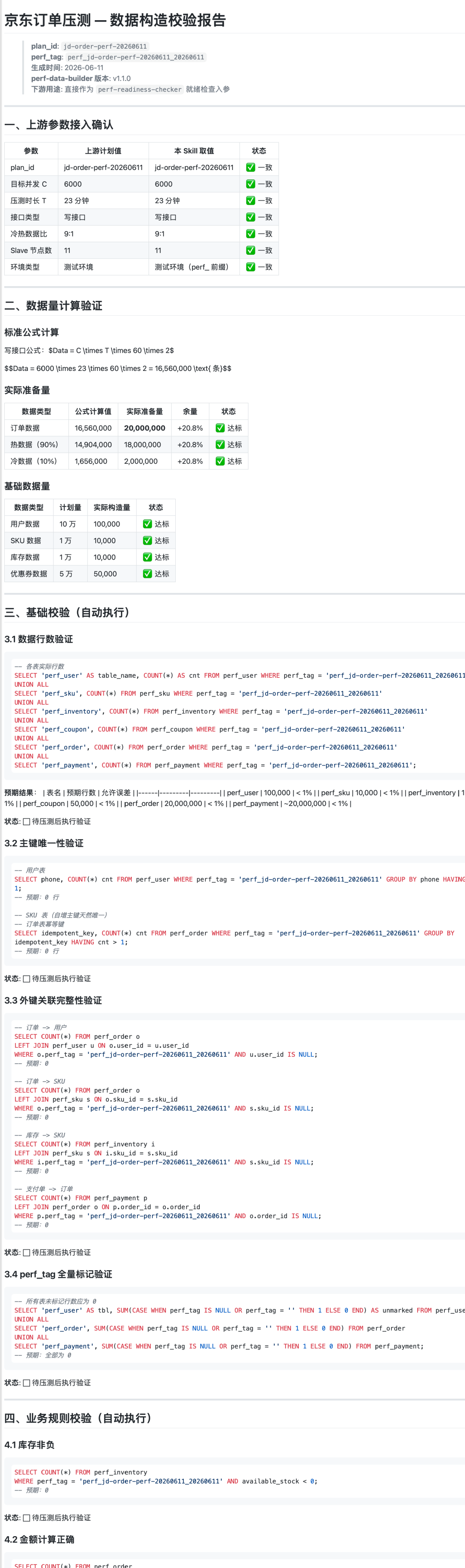Click the SQL comment -- 订单 -> 用户
Screen dimensions: 465x1568
40,1028
